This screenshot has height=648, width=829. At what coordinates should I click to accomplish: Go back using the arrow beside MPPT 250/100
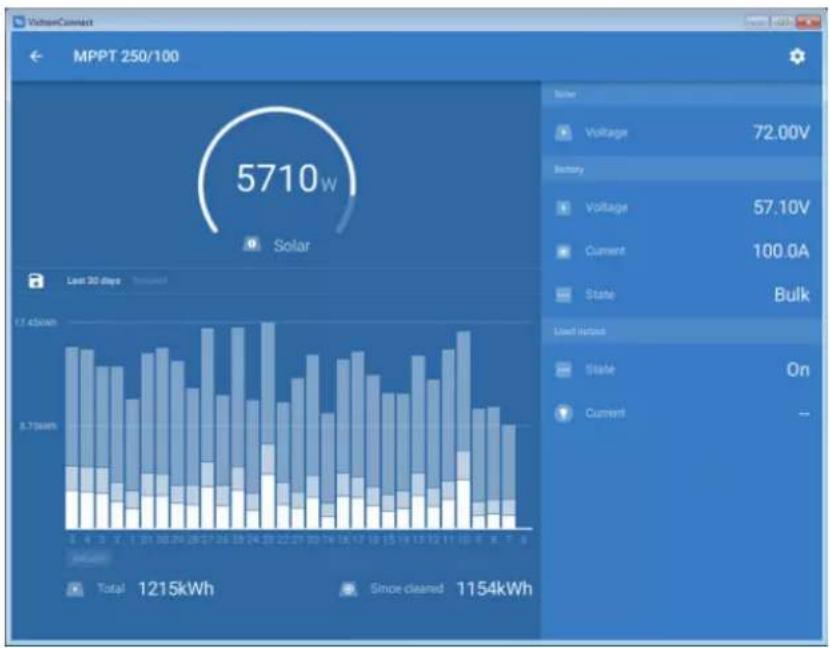pos(36,57)
